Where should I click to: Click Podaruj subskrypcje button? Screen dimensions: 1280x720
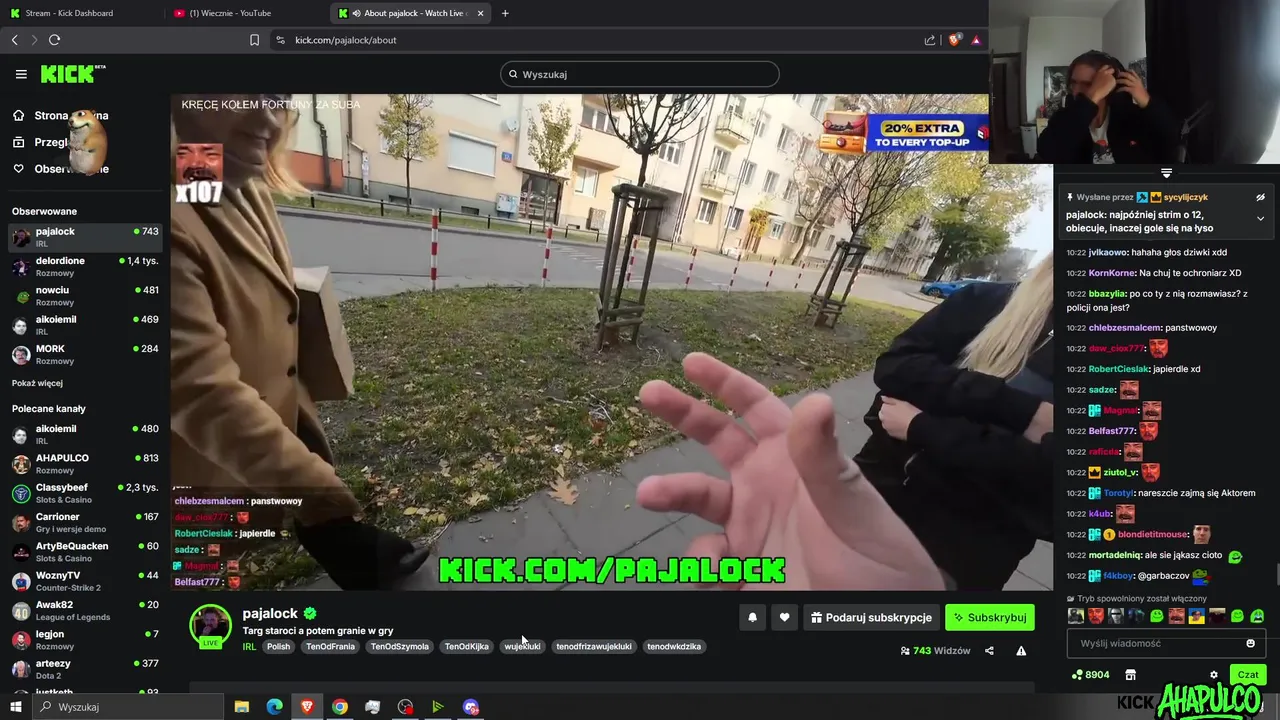872,618
